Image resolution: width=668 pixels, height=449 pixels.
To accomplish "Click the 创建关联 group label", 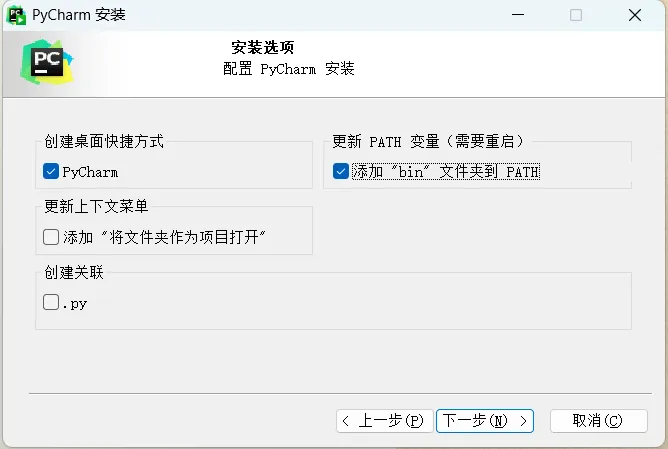I will [x=73, y=272].
